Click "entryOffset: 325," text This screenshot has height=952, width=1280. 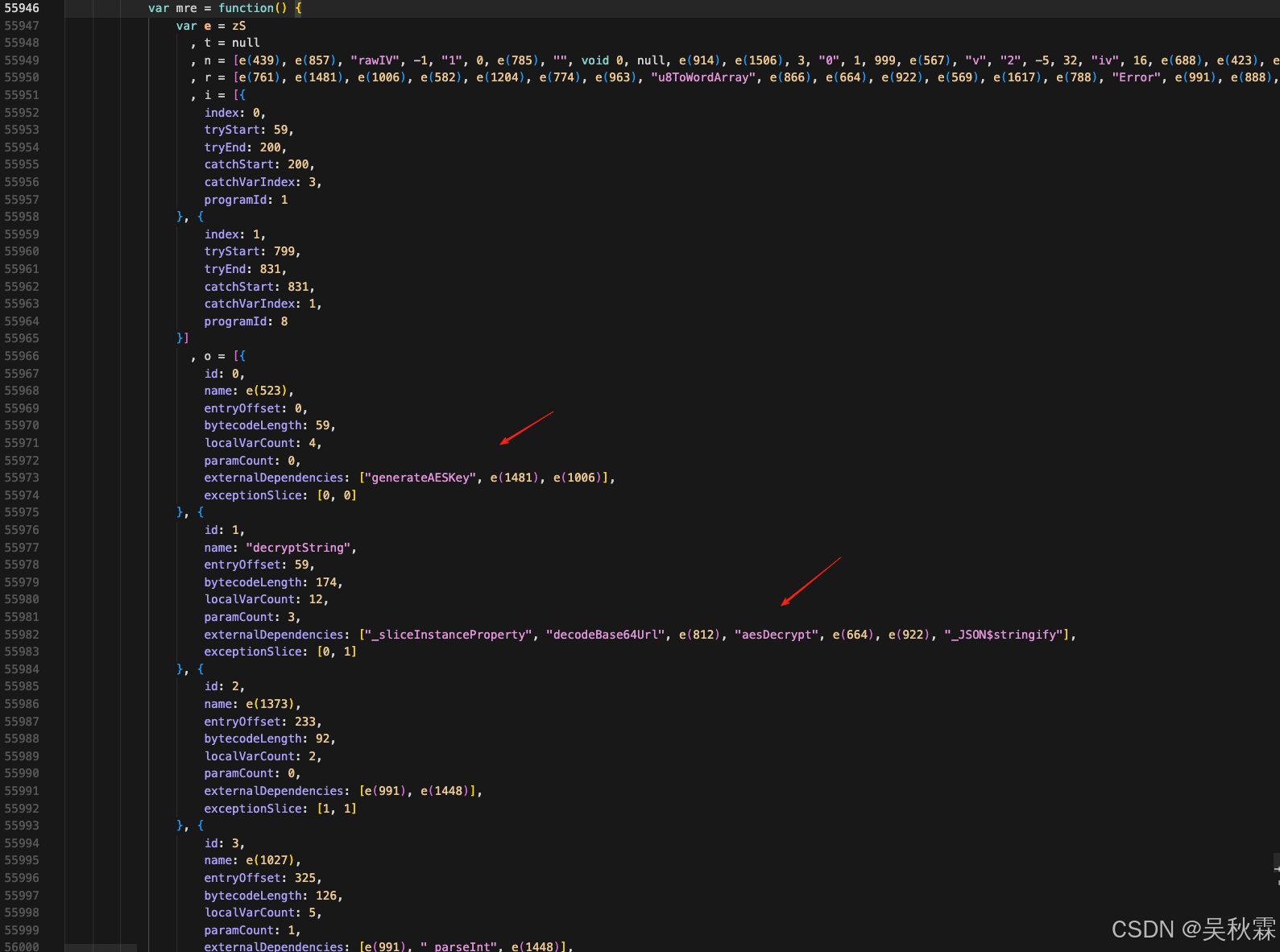[x=263, y=878]
